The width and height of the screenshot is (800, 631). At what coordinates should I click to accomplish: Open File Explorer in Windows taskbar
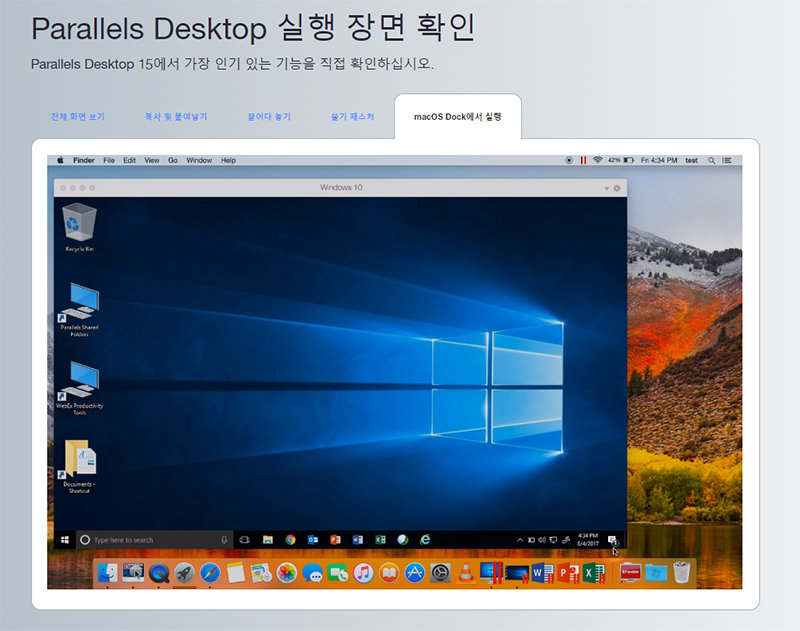(267, 540)
